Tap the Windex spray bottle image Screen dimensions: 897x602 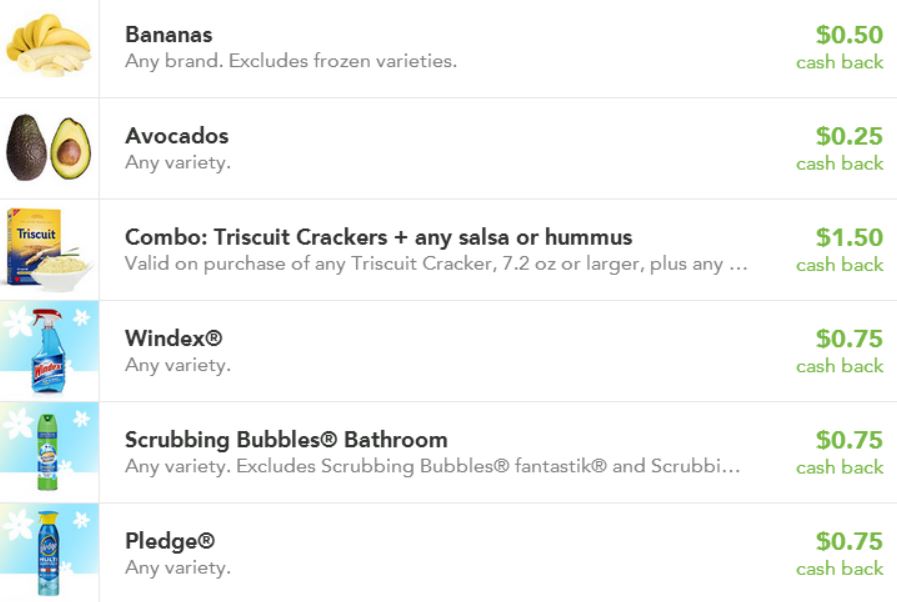pos(48,351)
